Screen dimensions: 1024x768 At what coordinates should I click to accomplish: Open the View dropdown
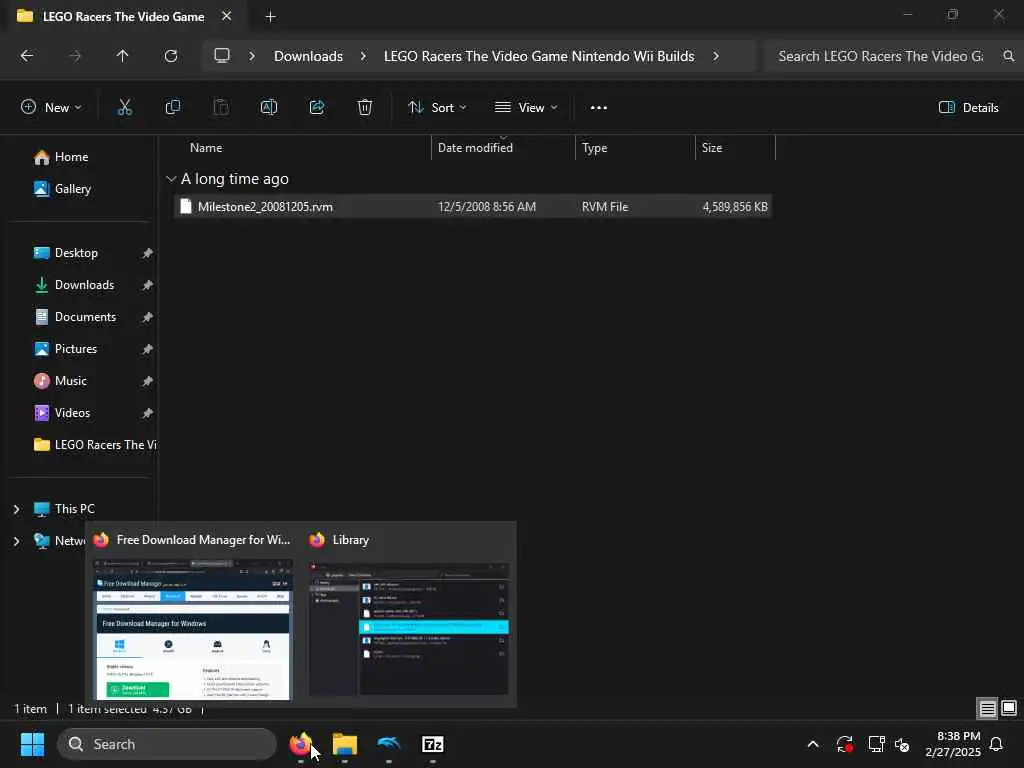click(526, 108)
